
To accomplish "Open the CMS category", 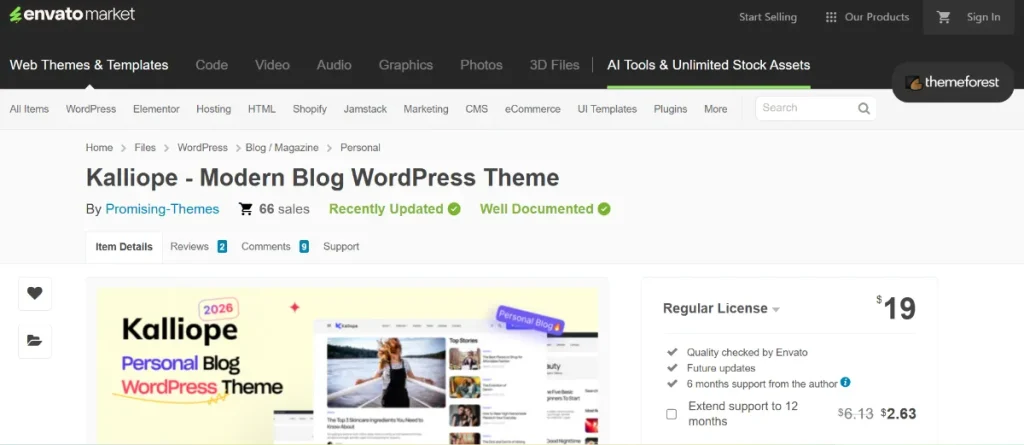I will [x=477, y=109].
